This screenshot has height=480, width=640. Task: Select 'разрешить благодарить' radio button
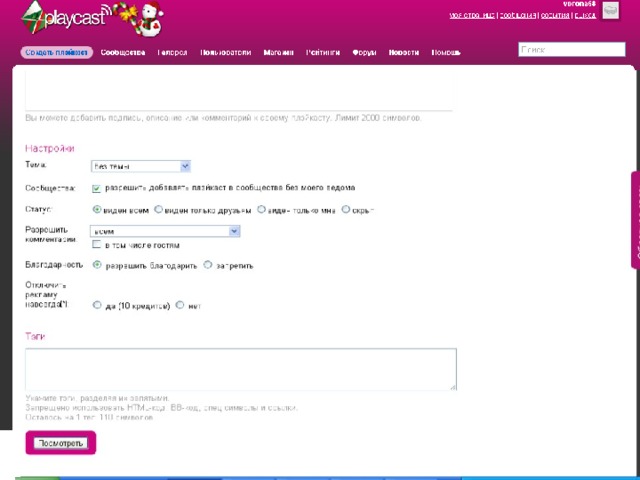click(x=97, y=265)
